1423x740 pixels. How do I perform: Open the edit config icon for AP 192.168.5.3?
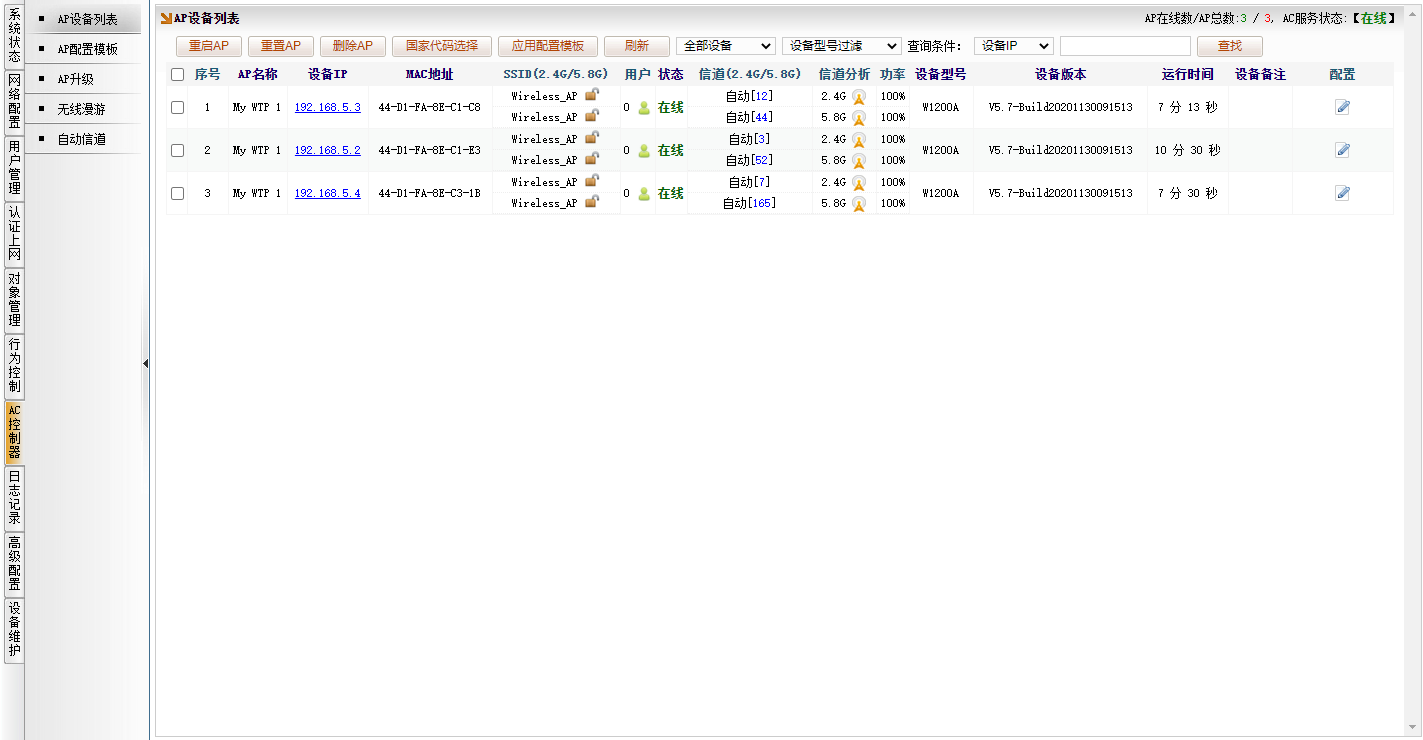[1342, 107]
